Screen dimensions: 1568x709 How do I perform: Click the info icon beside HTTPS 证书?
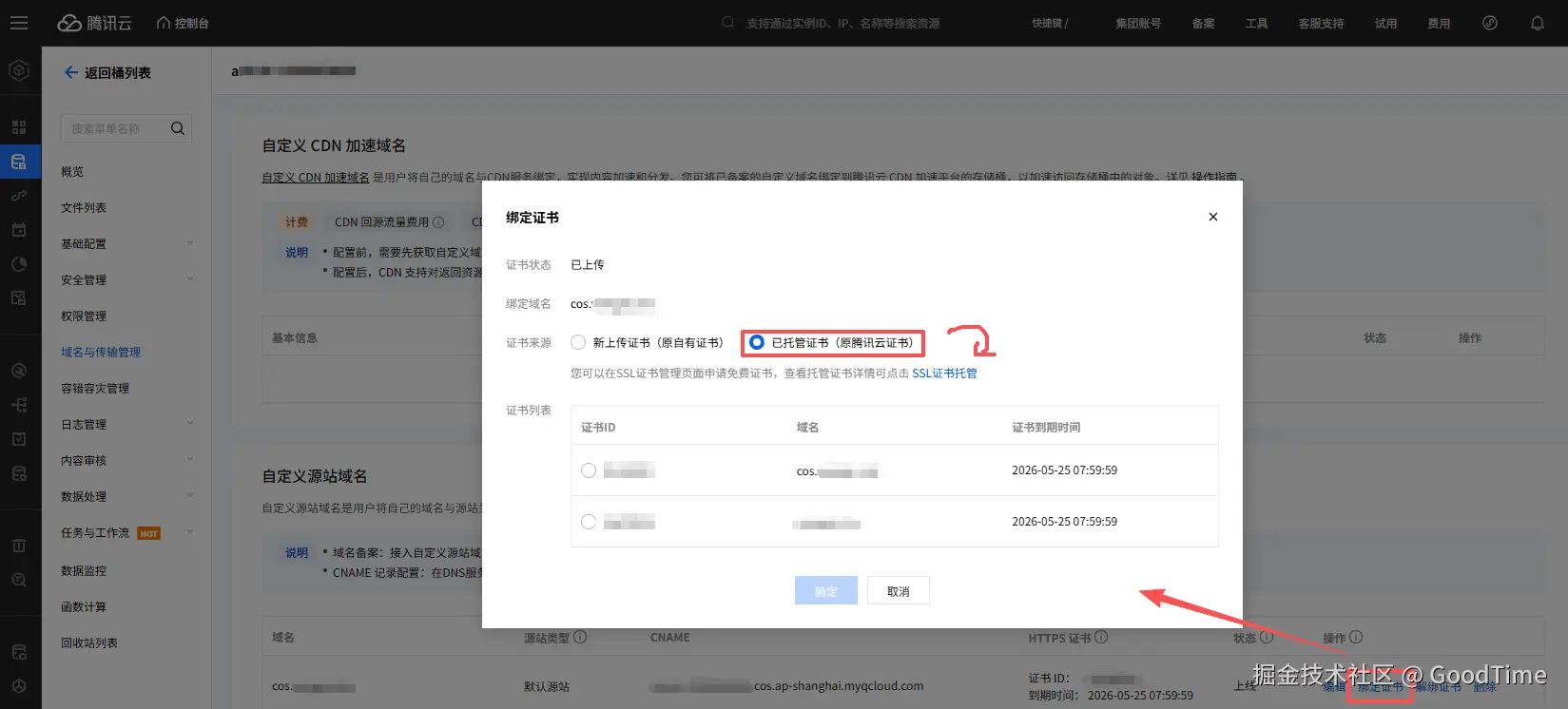(1101, 638)
